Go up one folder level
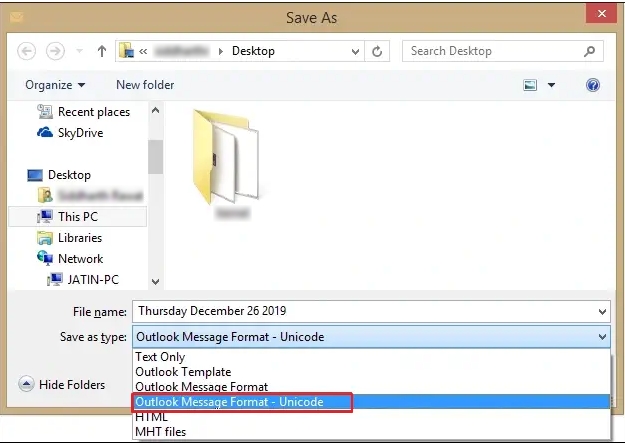This screenshot has width=625, height=443. [x=102, y=51]
